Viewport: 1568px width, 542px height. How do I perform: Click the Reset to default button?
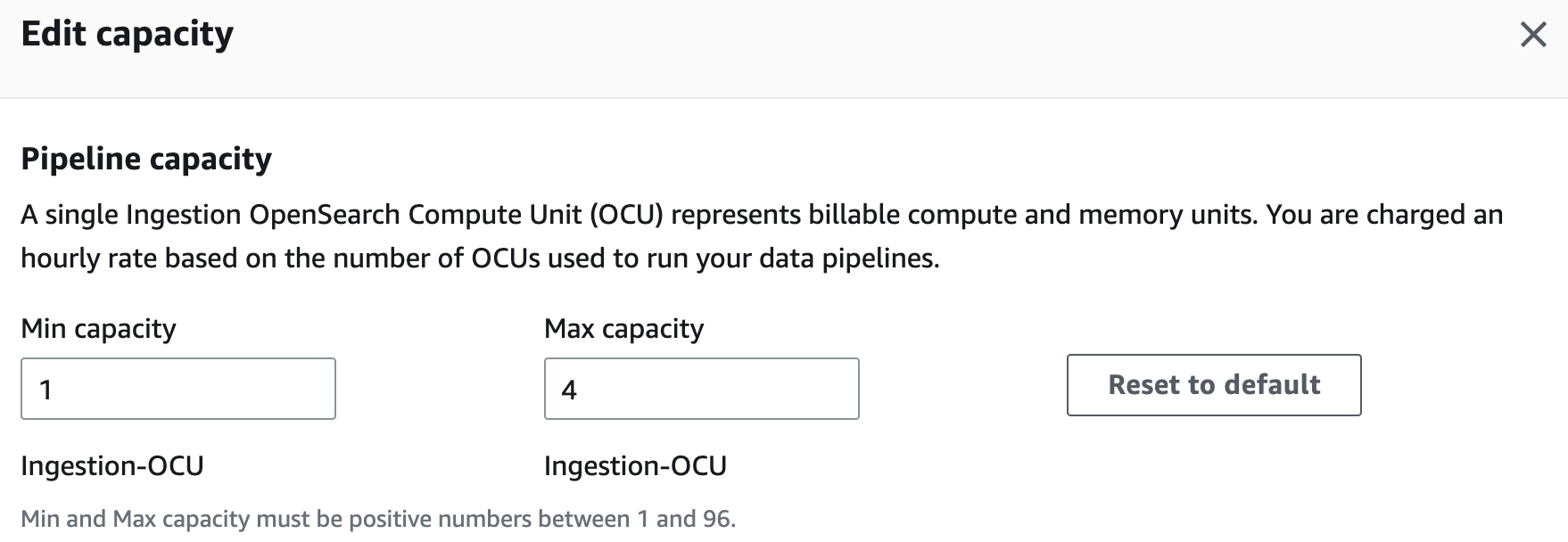click(x=1213, y=385)
